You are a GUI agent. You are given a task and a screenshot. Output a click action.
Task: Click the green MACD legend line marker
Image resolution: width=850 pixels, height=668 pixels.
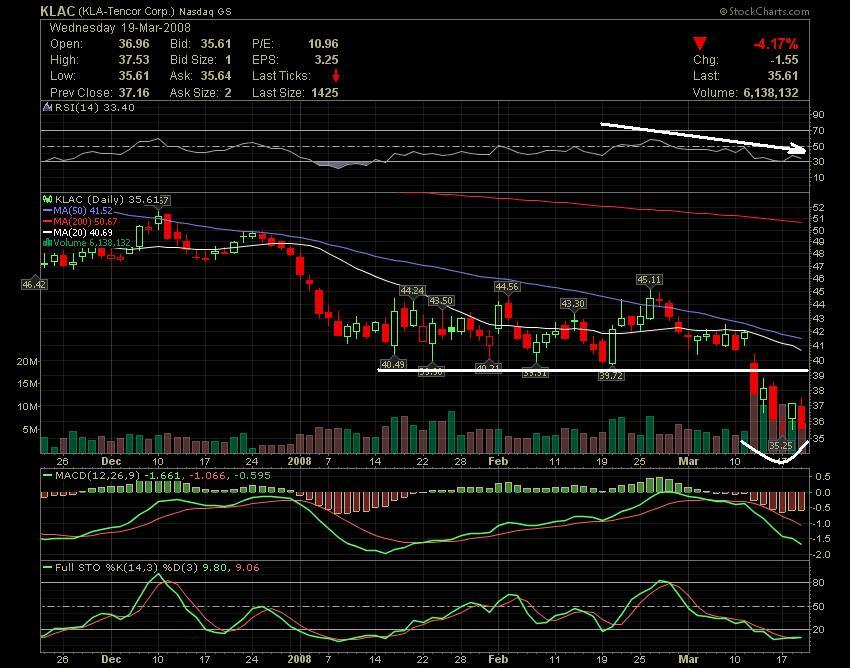(x=48, y=476)
